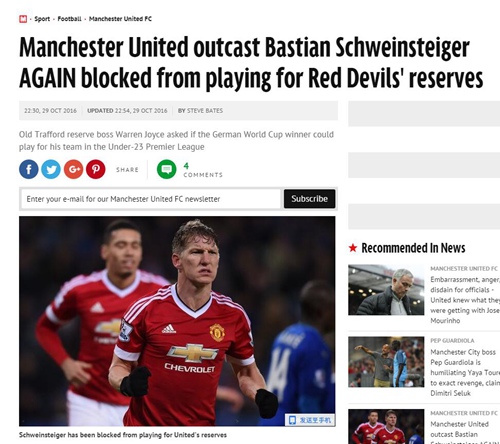Pin article on Pinterest
The height and width of the screenshot is (444, 500).
pyautogui.click(x=96, y=169)
